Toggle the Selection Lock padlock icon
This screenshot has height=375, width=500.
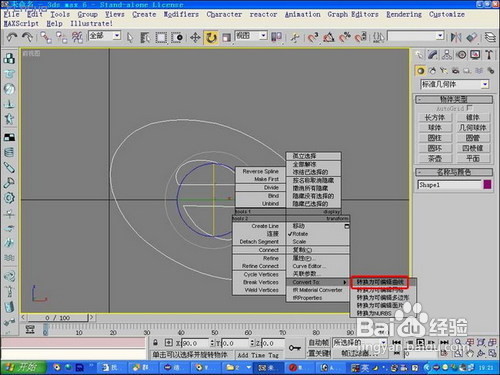tap(155, 343)
